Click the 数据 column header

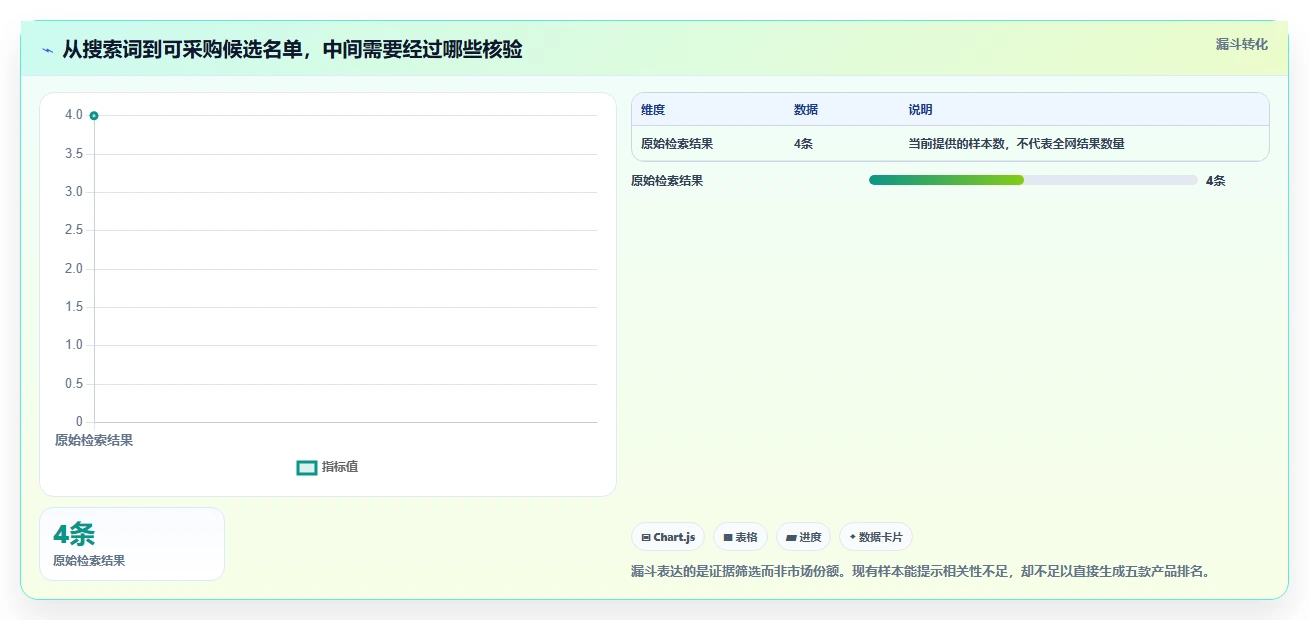coord(806,110)
